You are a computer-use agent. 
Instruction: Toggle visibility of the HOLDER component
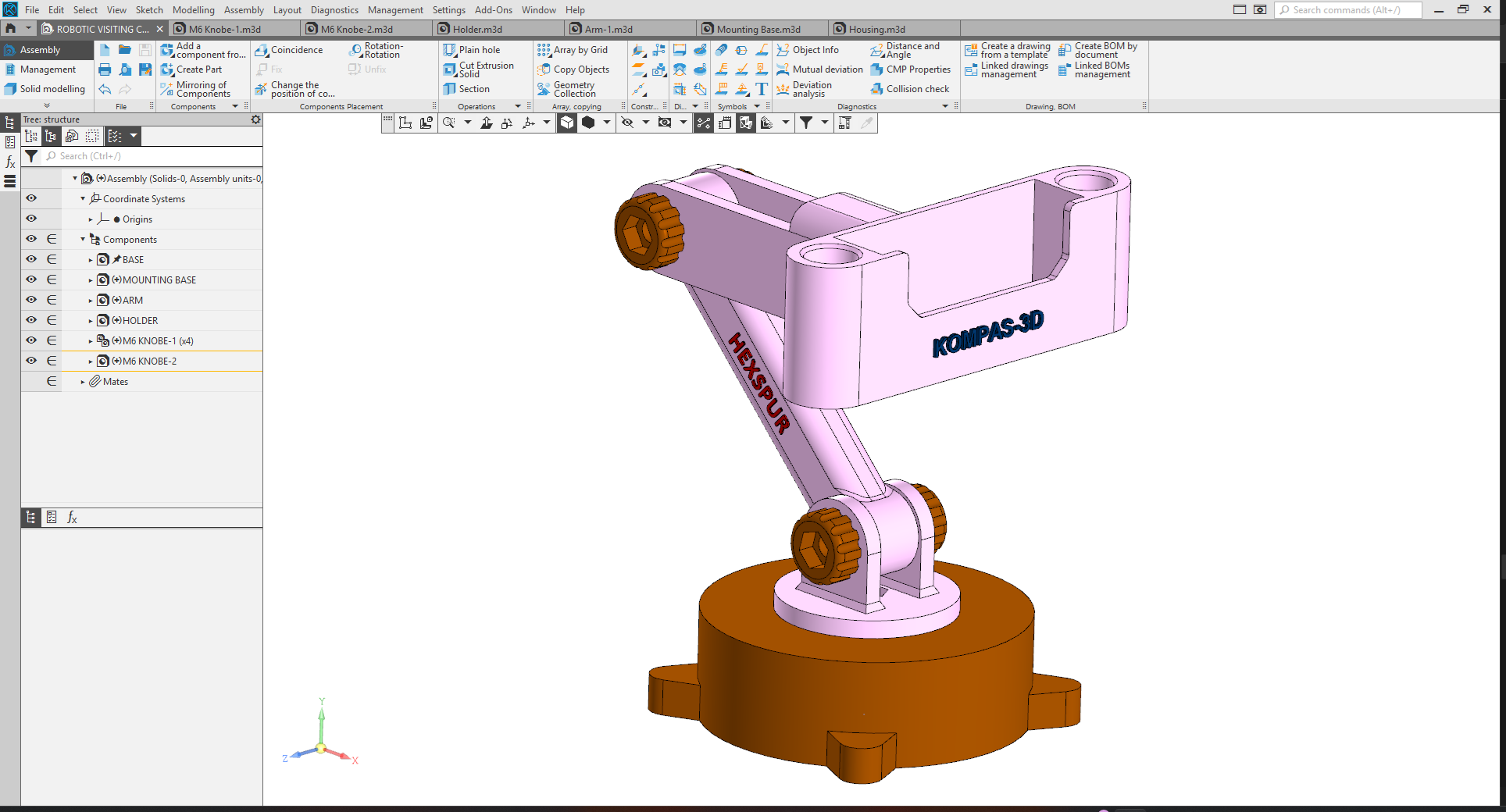coord(31,320)
